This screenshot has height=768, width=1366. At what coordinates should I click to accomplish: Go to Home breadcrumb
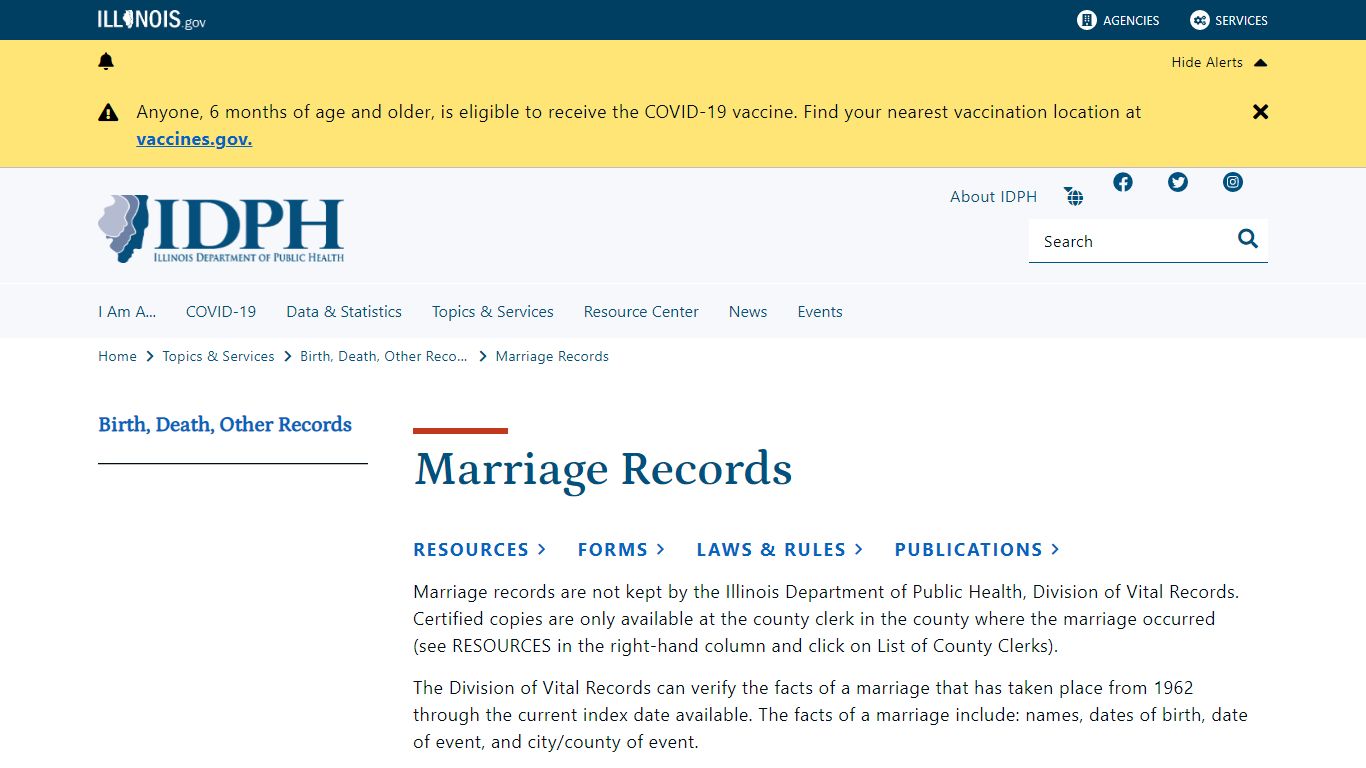(x=117, y=356)
